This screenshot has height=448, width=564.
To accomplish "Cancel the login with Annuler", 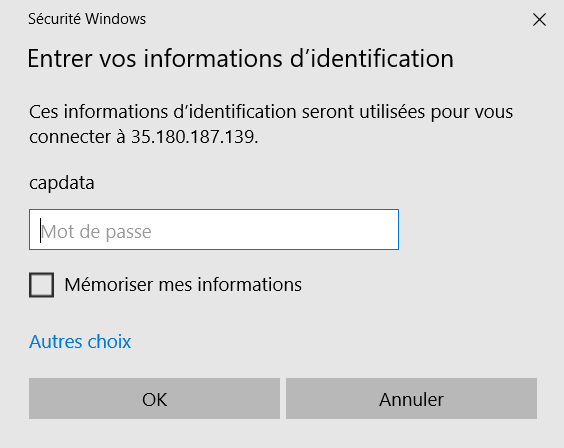I will point(411,398).
